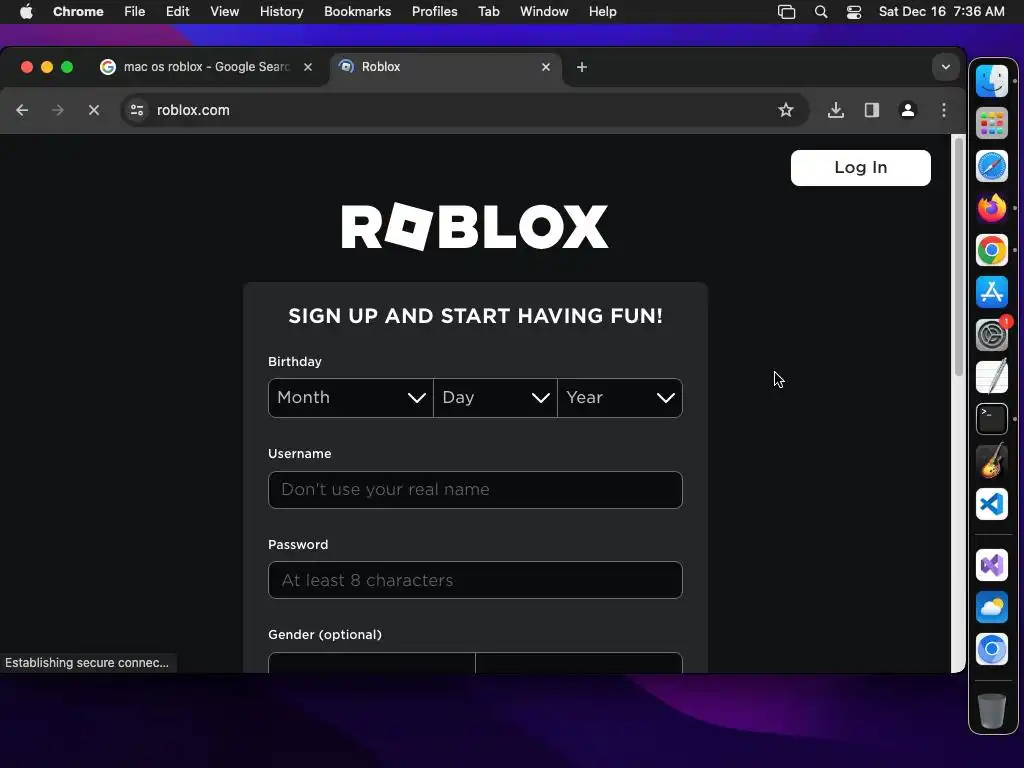Open the Edit menu
The height and width of the screenshot is (768, 1024).
tap(177, 12)
